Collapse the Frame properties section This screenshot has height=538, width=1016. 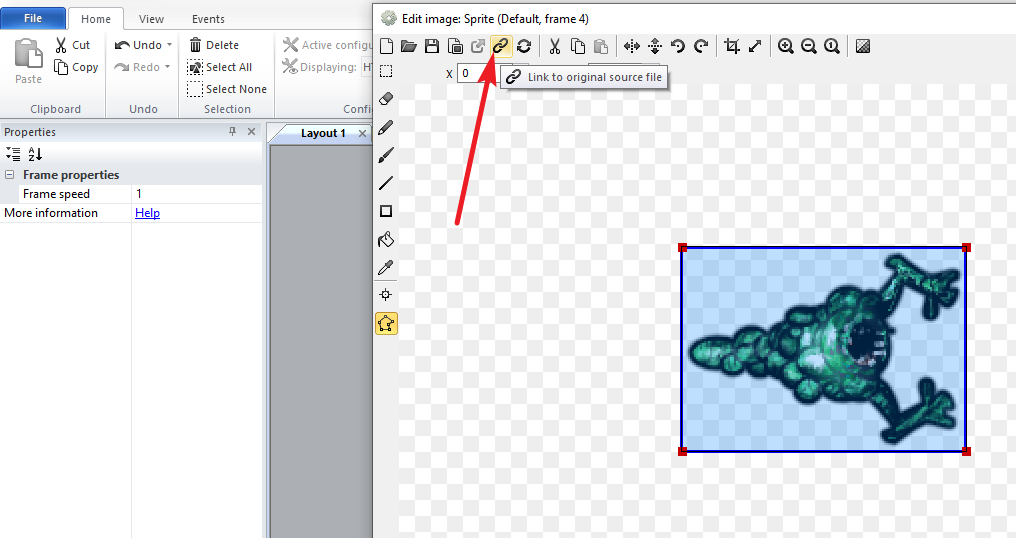(x=10, y=175)
